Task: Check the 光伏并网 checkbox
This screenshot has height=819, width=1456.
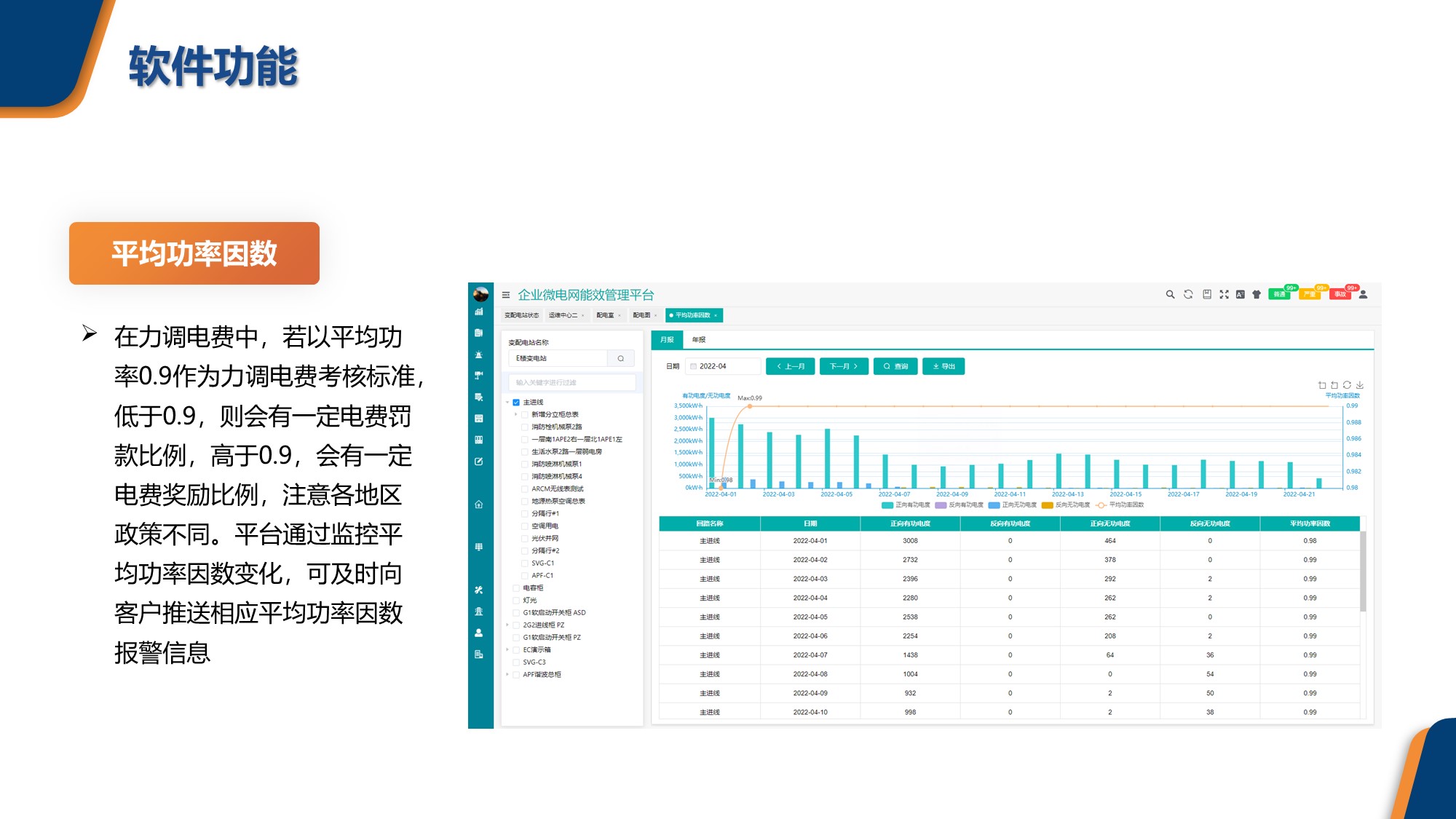Action: [524, 538]
